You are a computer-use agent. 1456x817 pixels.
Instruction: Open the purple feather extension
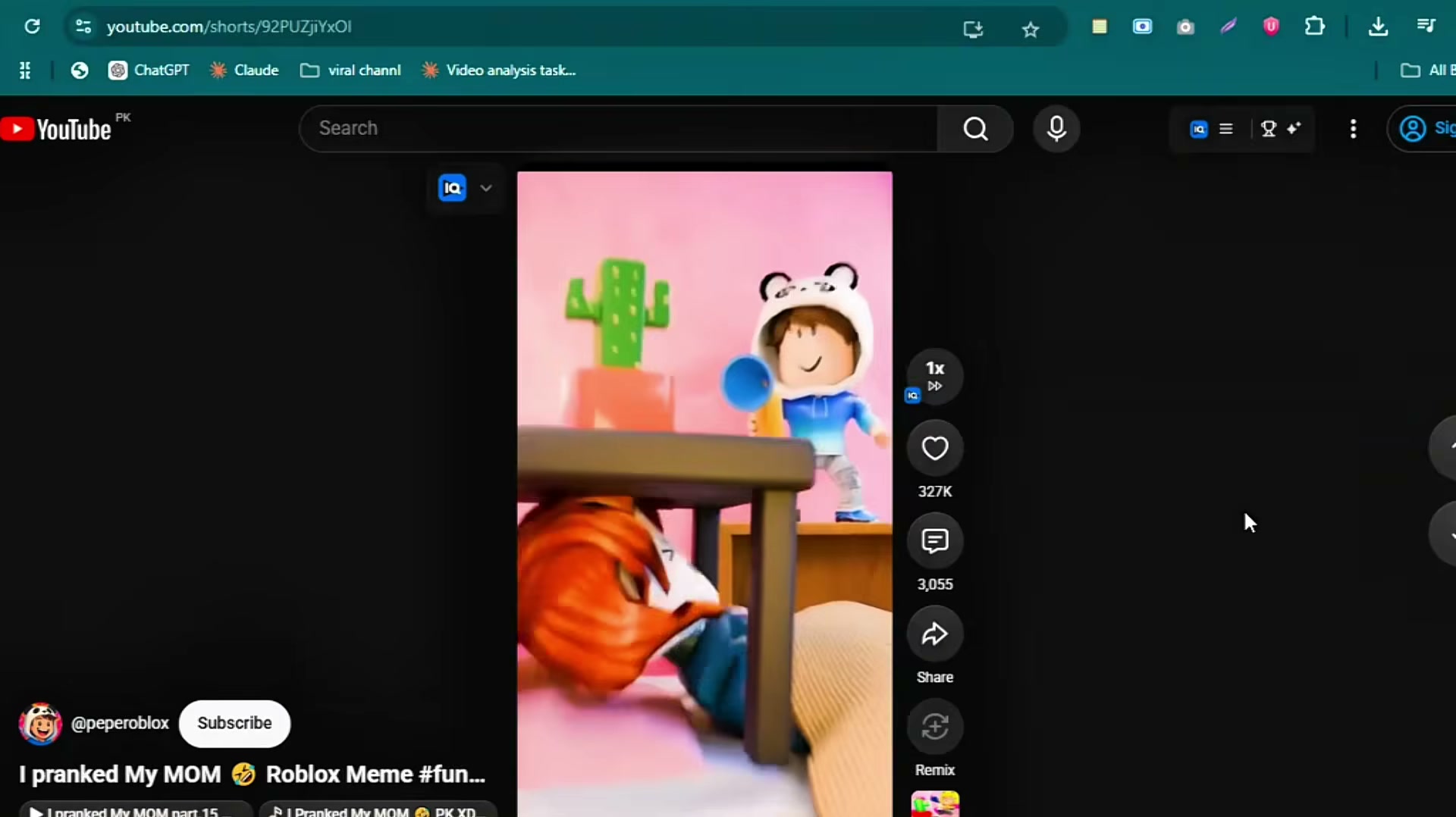coord(1228,27)
